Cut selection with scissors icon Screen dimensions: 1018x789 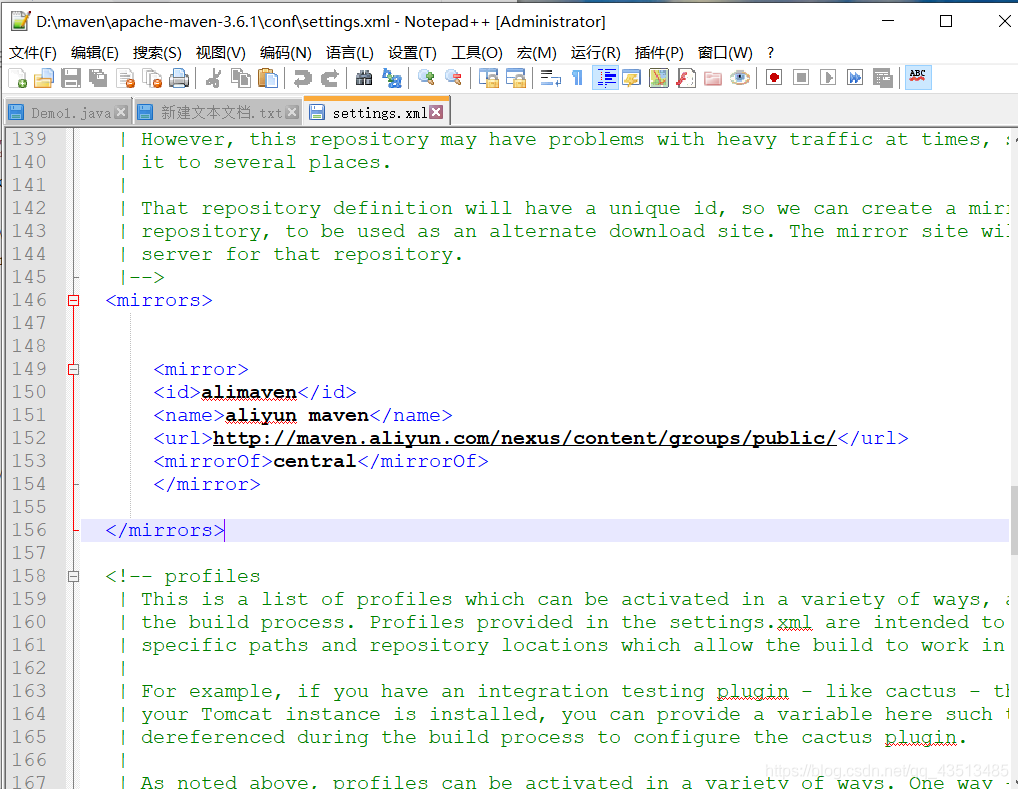coord(213,79)
